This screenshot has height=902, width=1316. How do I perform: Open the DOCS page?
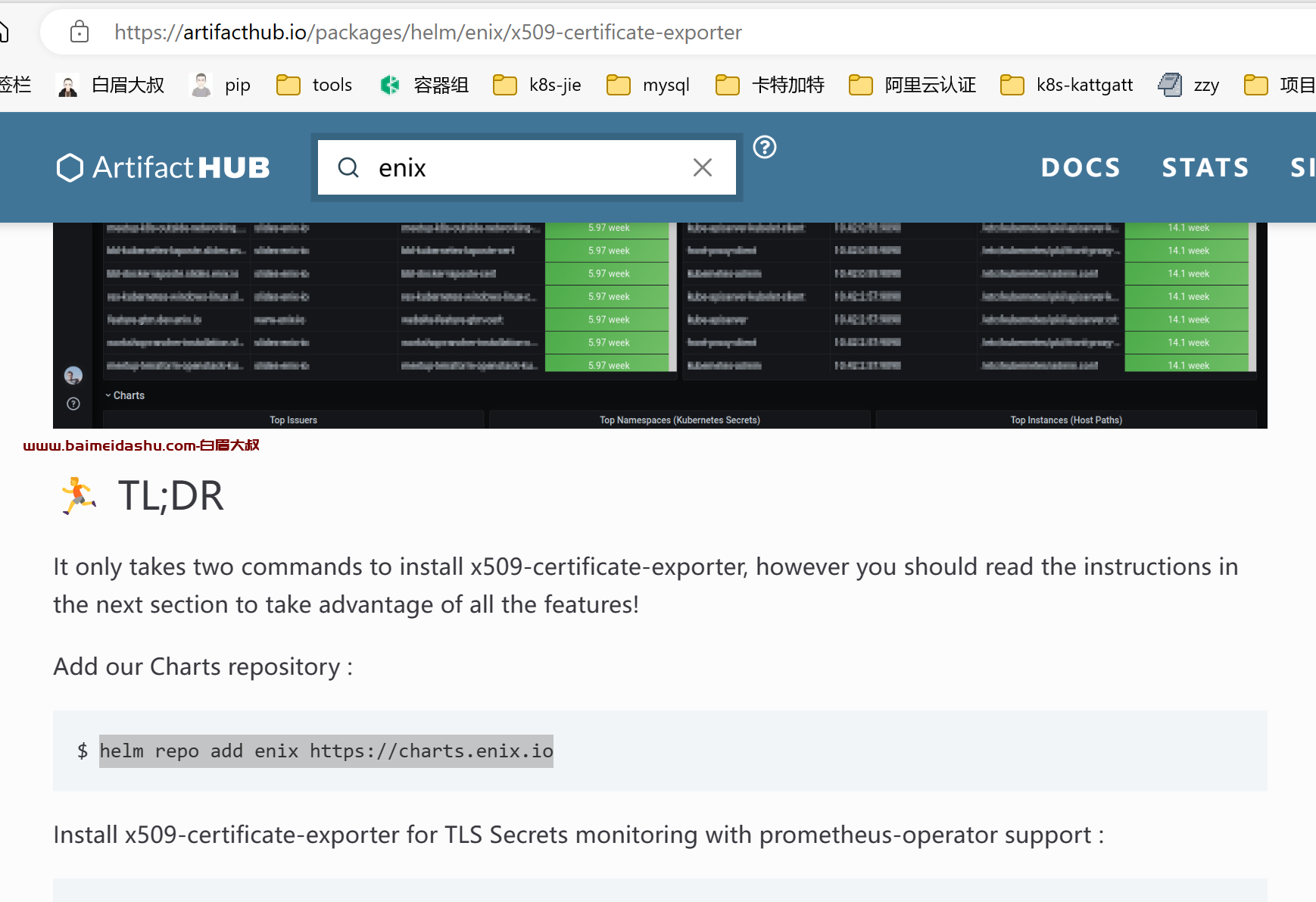click(1081, 167)
